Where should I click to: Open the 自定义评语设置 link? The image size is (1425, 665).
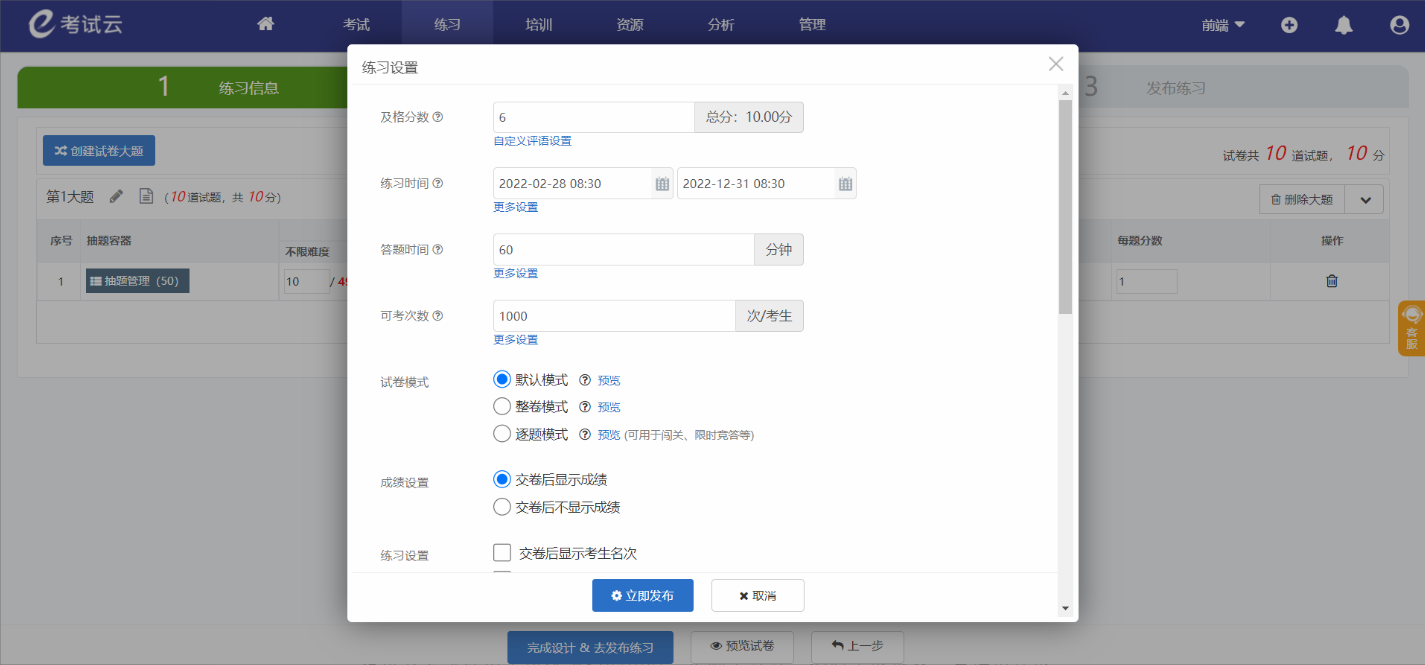[532, 141]
